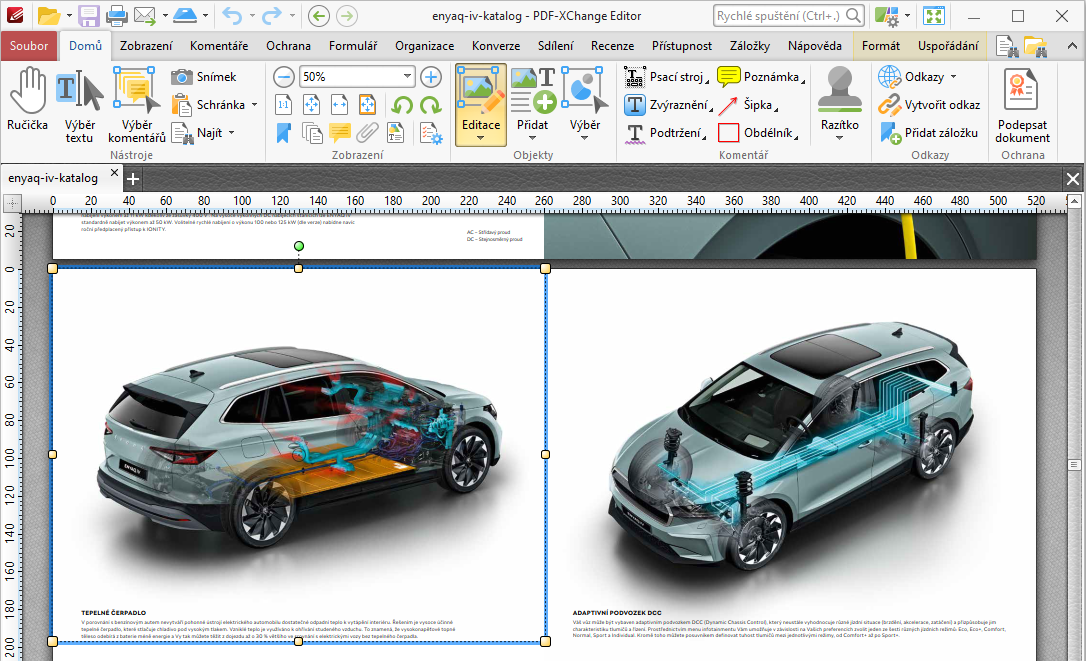This screenshot has height=661, width=1086.
Task: Switch to the Uspořádání tab
Action: 948,46
